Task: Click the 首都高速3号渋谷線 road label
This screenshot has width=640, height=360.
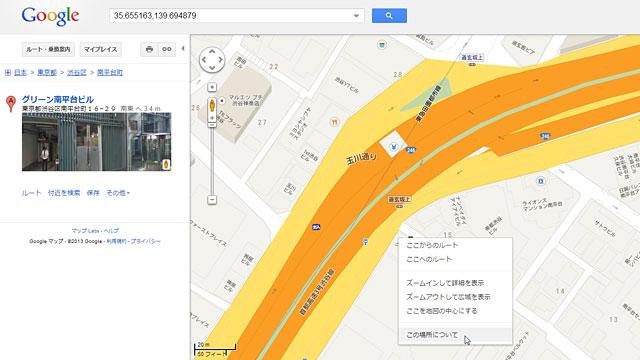Action: click(317, 291)
